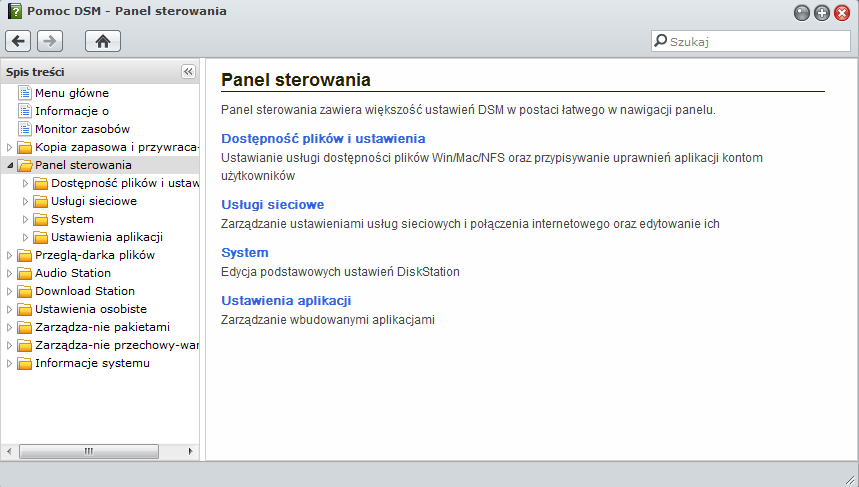
Task: Select Download Station tree item
Action: [85, 291]
